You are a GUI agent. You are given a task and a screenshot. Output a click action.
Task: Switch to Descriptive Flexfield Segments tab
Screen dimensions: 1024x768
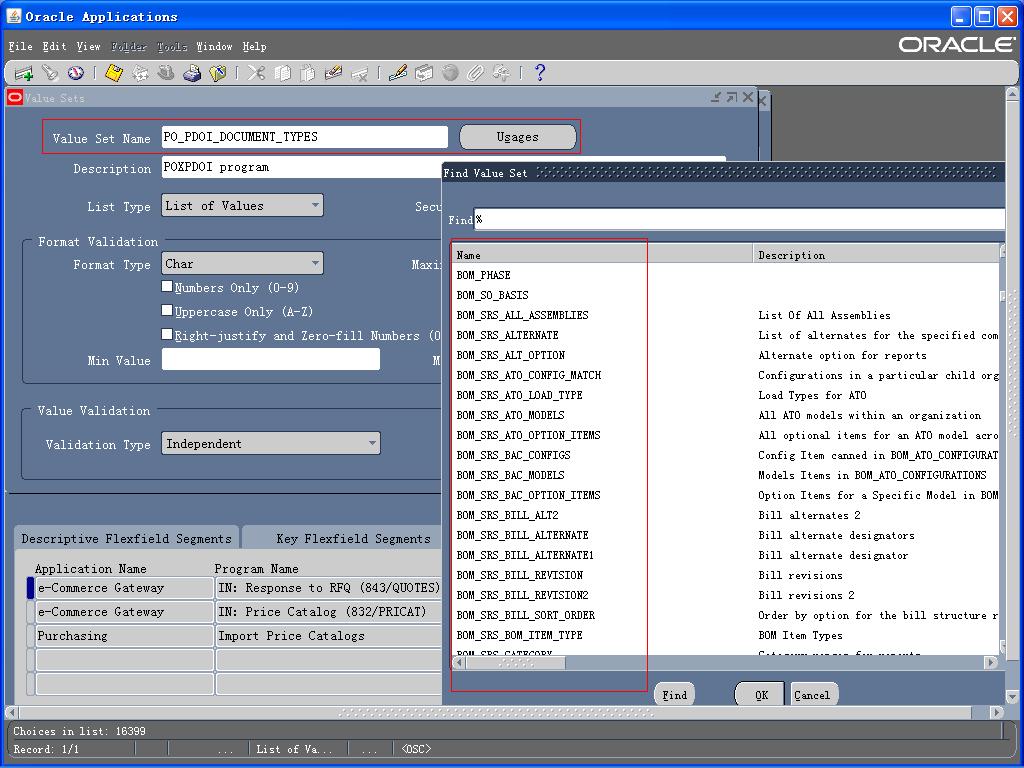pyautogui.click(x=127, y=538)
